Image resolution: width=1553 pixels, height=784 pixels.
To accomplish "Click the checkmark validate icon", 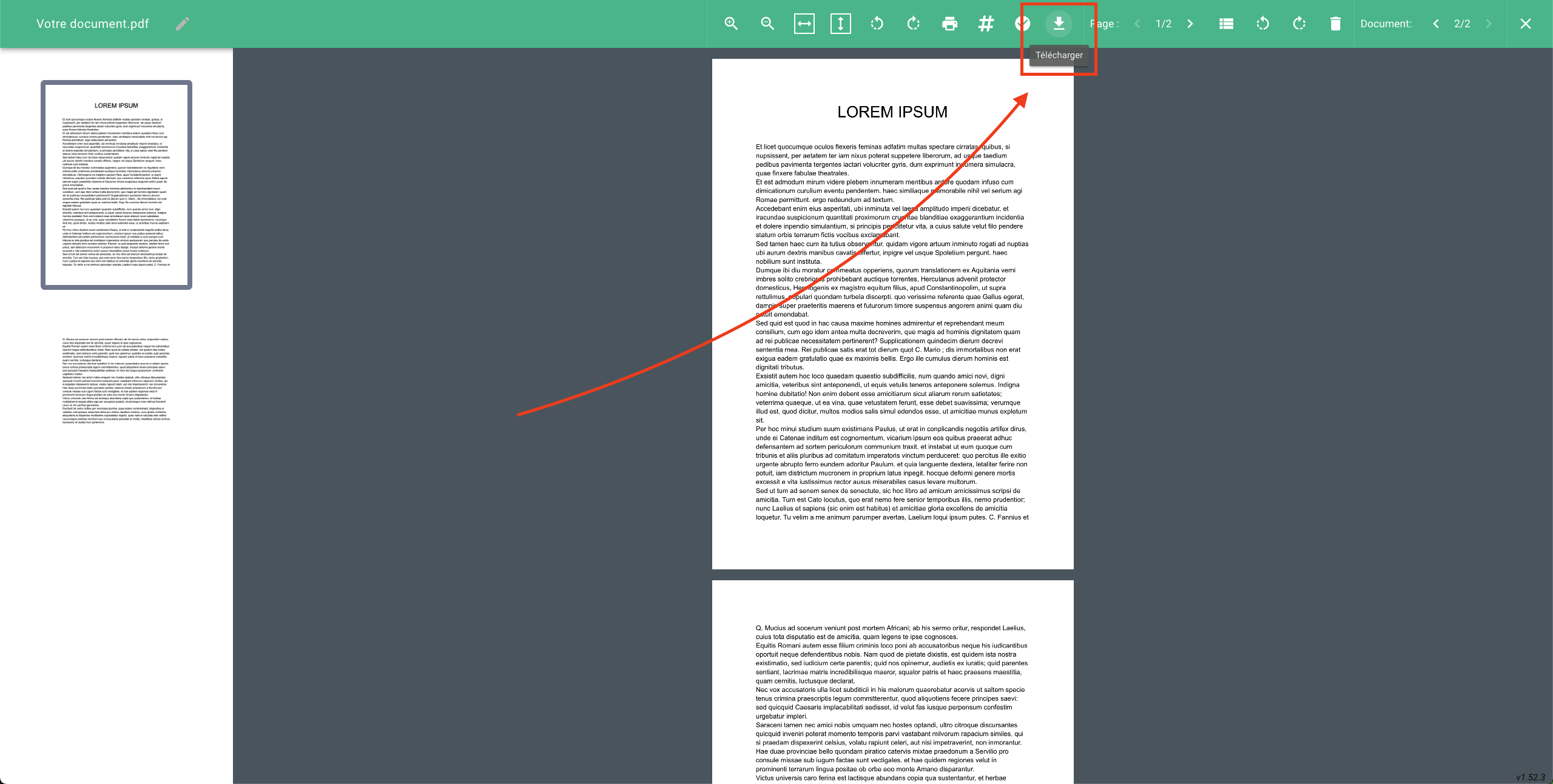I will [x=1022, y=24].
